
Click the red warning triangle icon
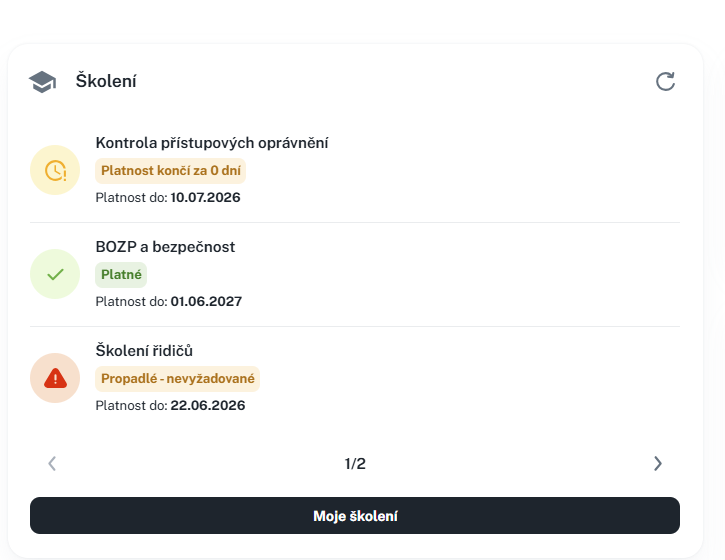55,378
